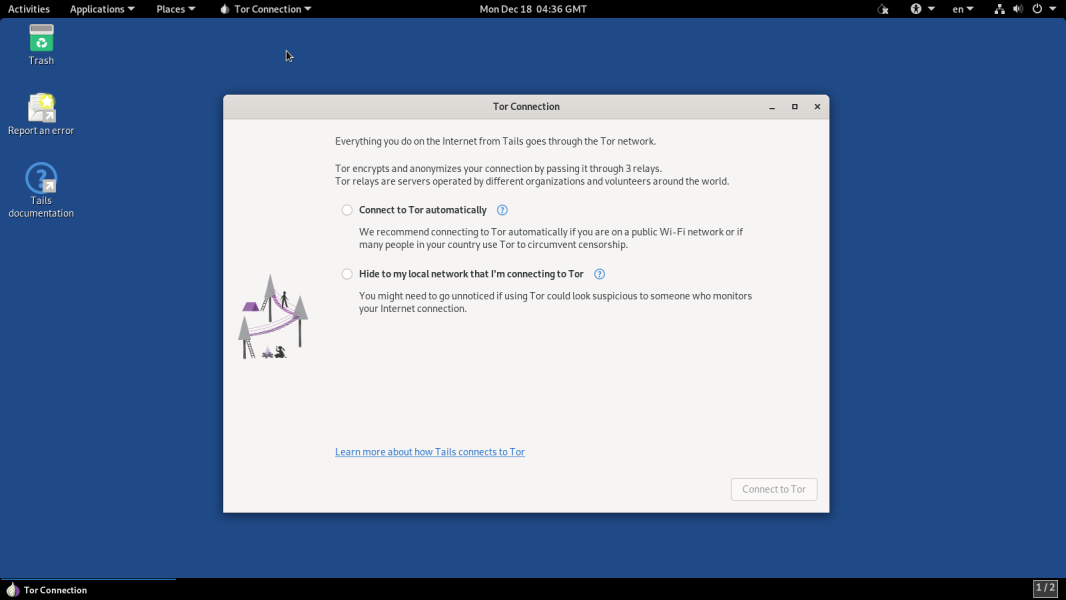This screenshot has height=600, width=1066.
Task: Open the Report an error desktop shortcut
Action: point(41,114)
